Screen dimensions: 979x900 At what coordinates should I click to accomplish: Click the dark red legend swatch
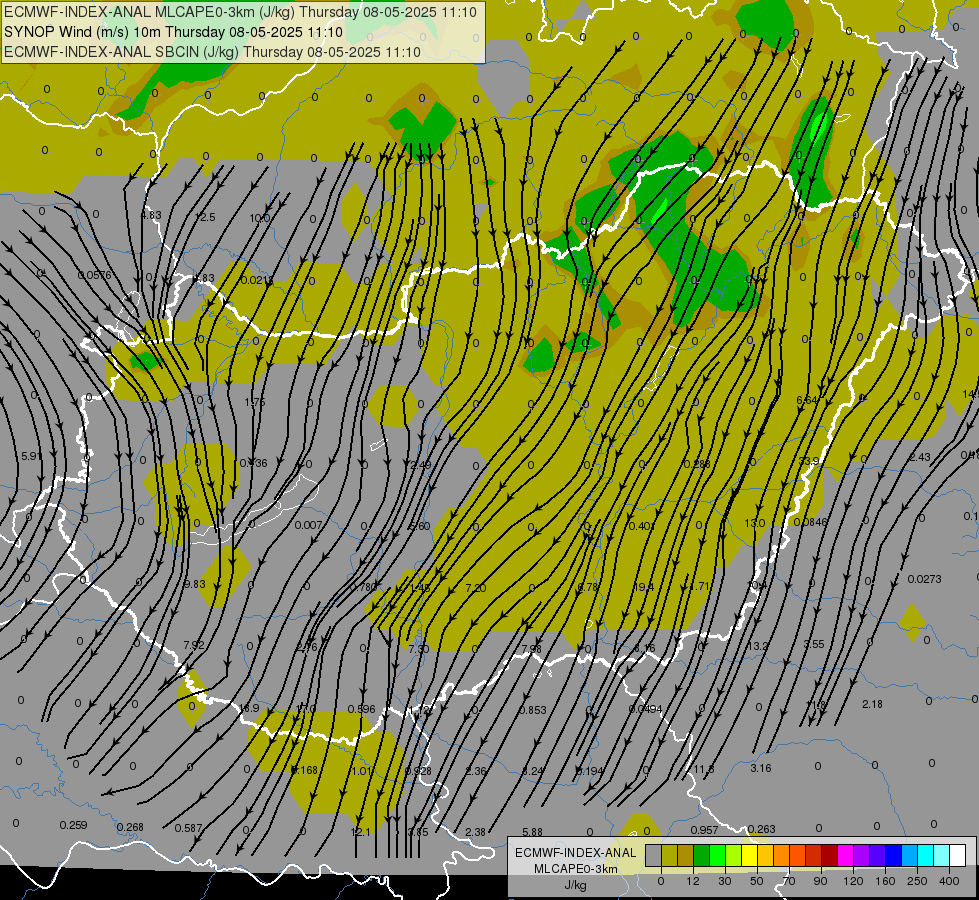pos(829,855)
